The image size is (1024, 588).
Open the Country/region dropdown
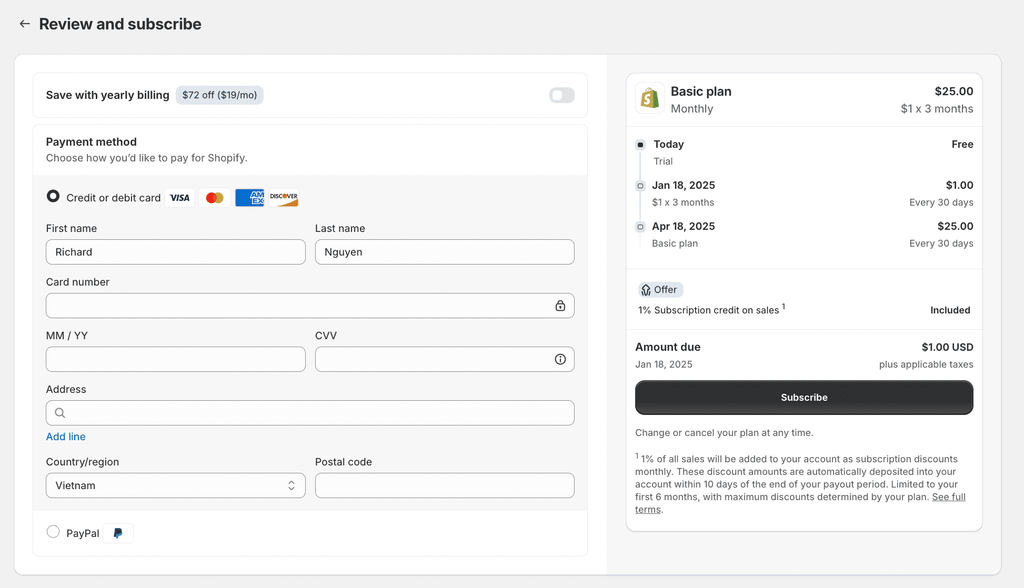176,485
